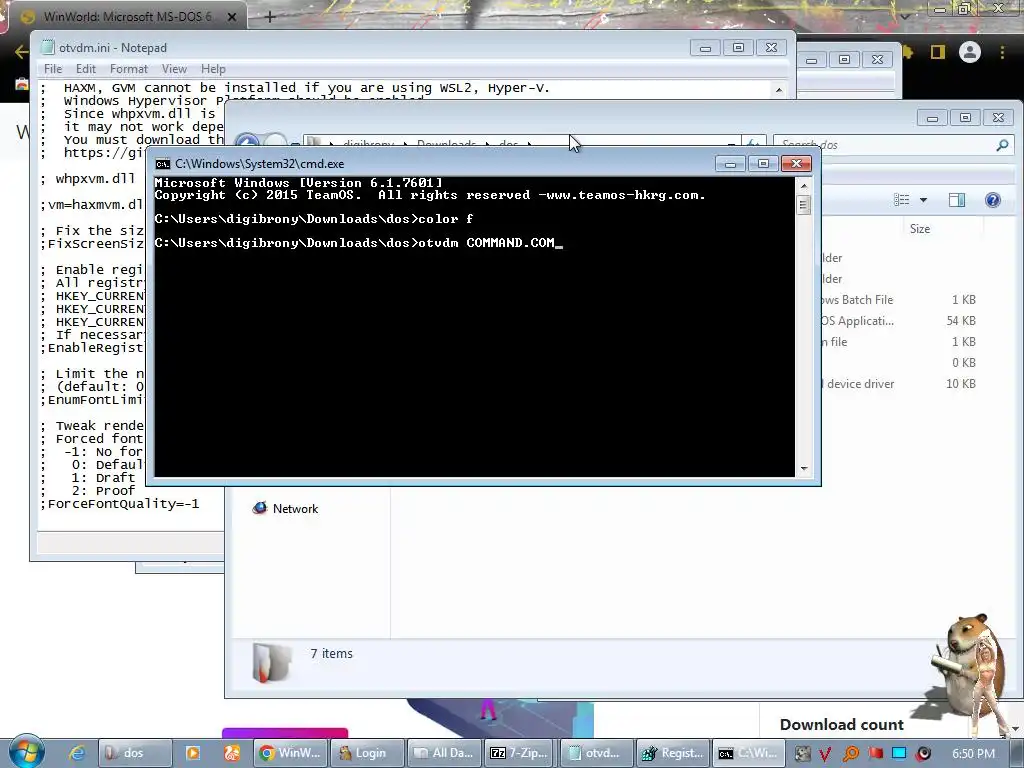Close the WinWorld Chrome tab
The width and height of the screenshot is (1024, 768).
pos(232,17)
